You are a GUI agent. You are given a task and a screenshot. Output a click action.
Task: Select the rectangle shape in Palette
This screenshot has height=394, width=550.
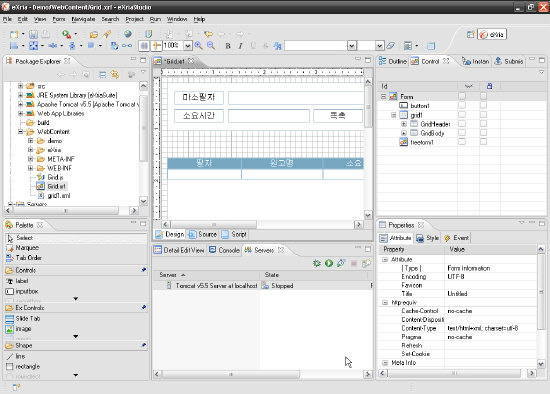pyautogui.click(x=23, y=366)
